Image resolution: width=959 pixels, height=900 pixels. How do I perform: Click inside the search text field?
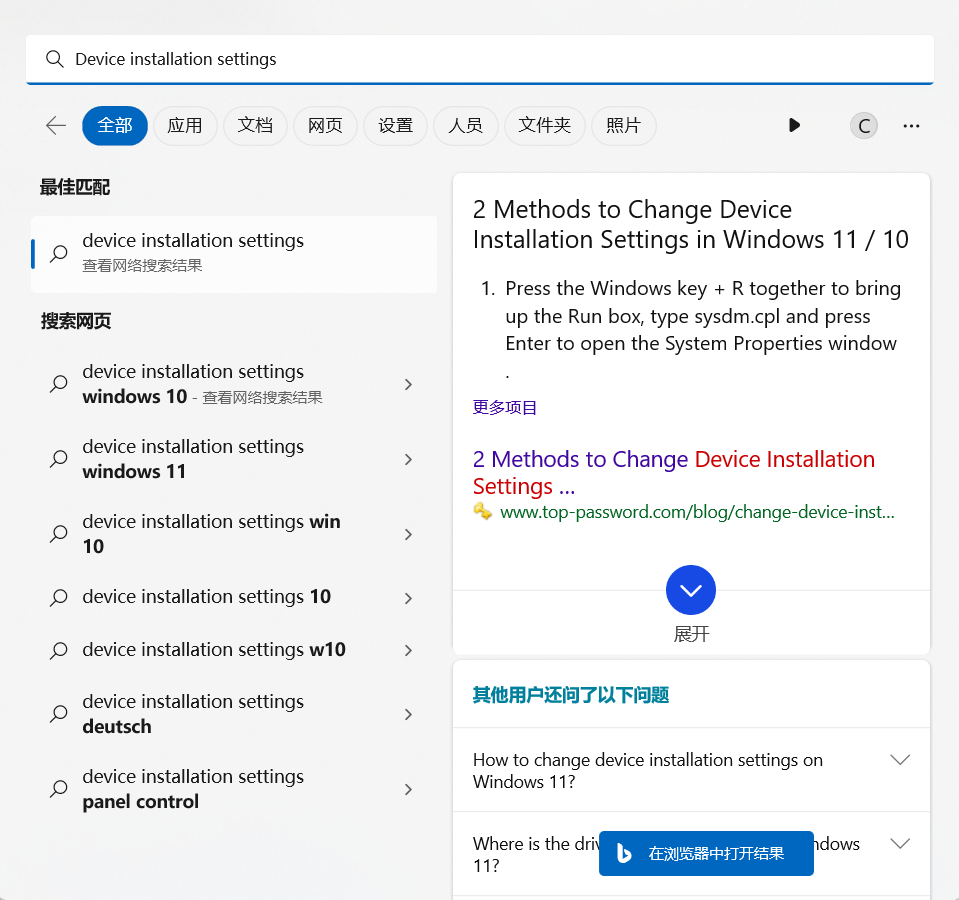(x=480, y=59)
